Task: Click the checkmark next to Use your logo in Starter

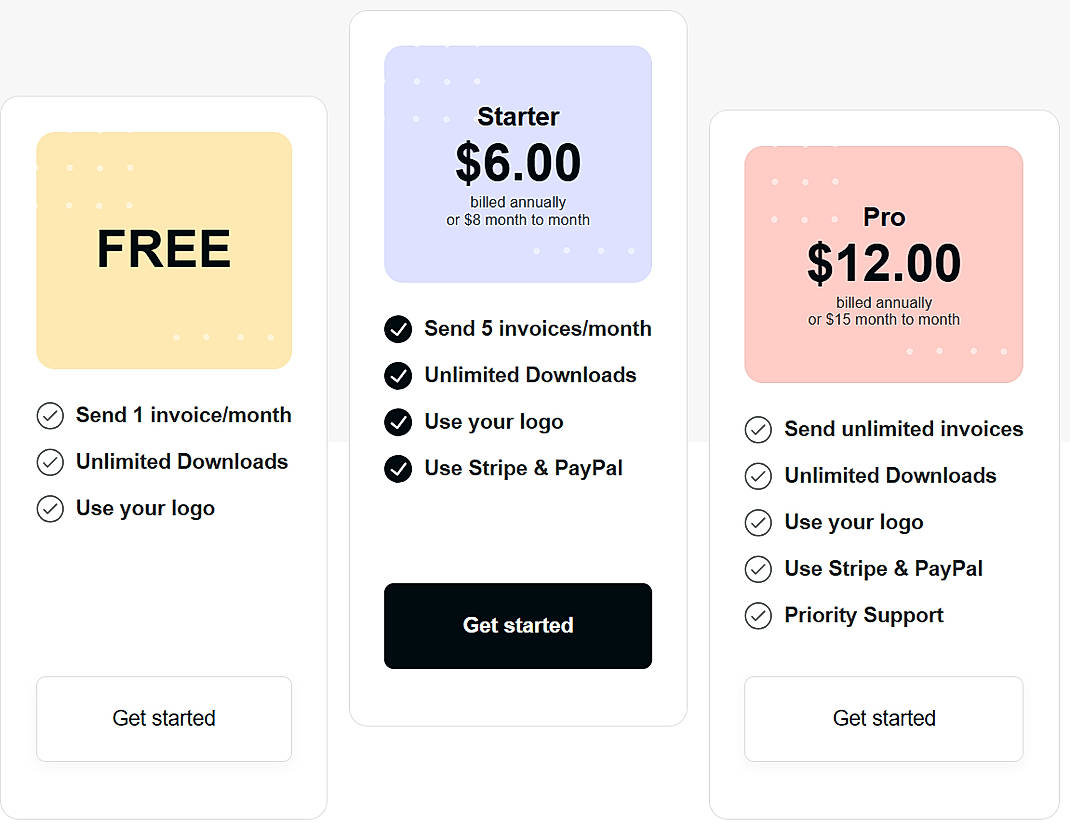Action: tap(398, 421)
